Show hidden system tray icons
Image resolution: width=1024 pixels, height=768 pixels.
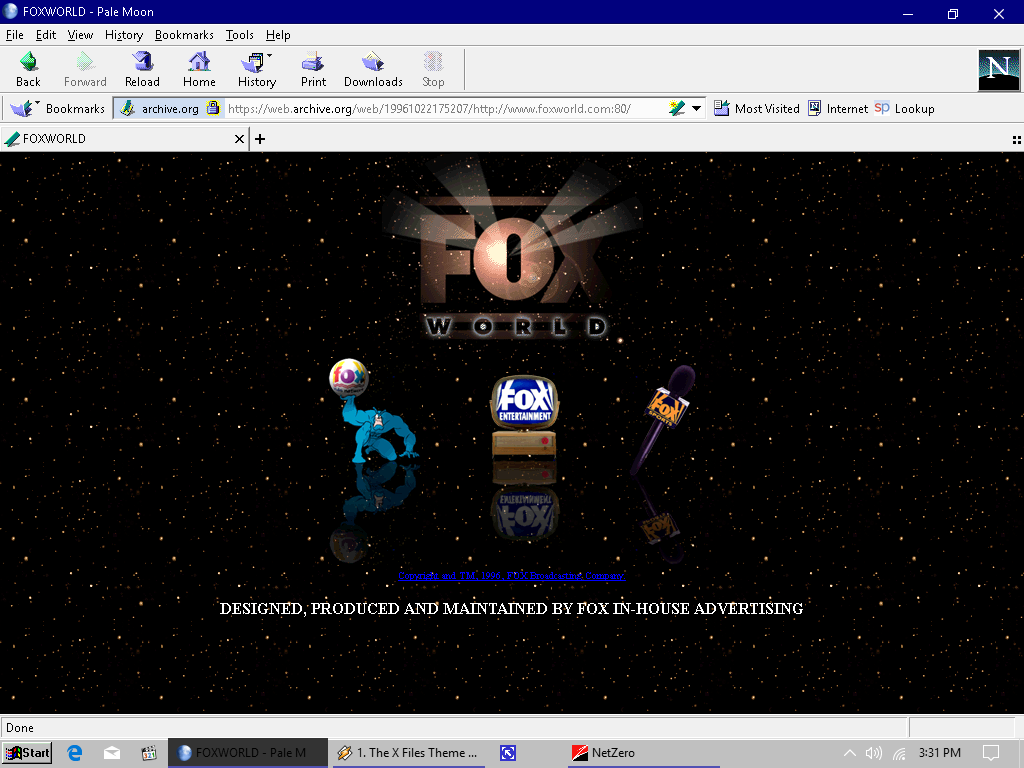[849, 753]
